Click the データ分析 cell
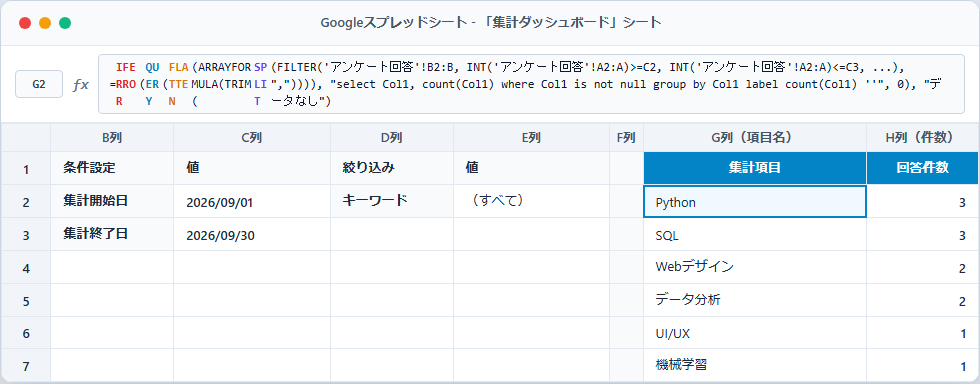This screenshot has height=384, width=980. [x=755, y=300]
